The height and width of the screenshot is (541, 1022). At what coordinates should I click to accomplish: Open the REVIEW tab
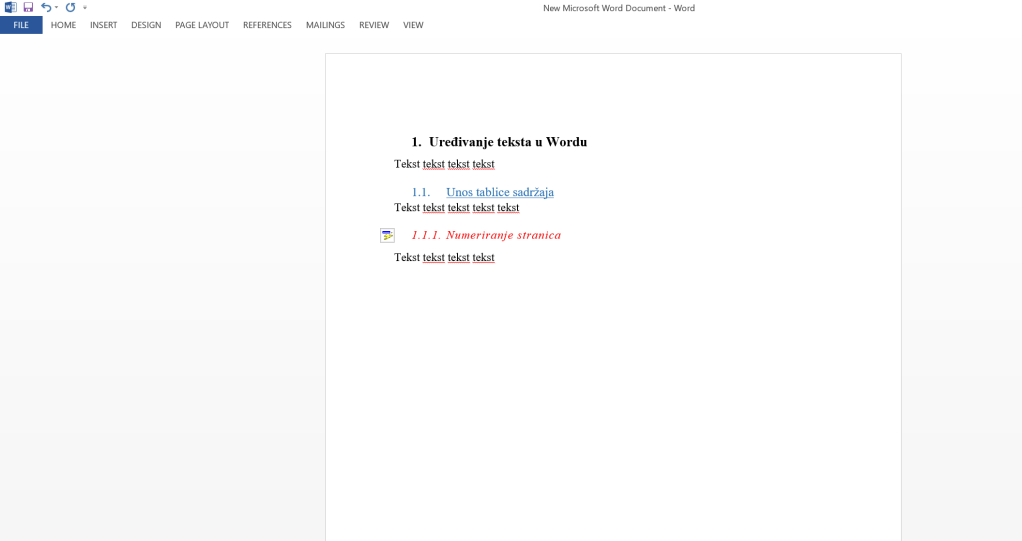click(x=374, y=25)
